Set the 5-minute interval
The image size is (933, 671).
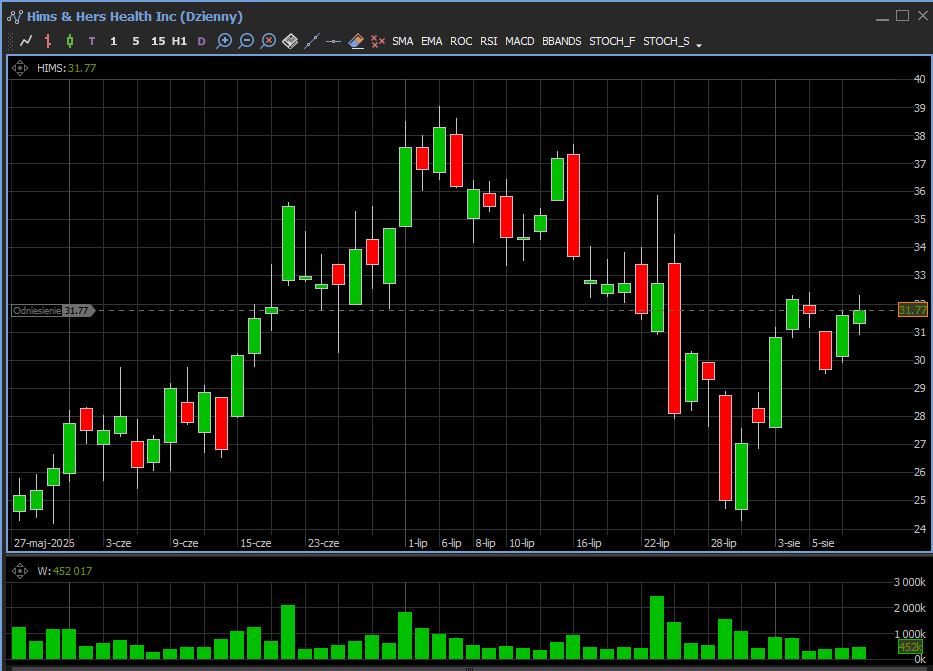136,41
